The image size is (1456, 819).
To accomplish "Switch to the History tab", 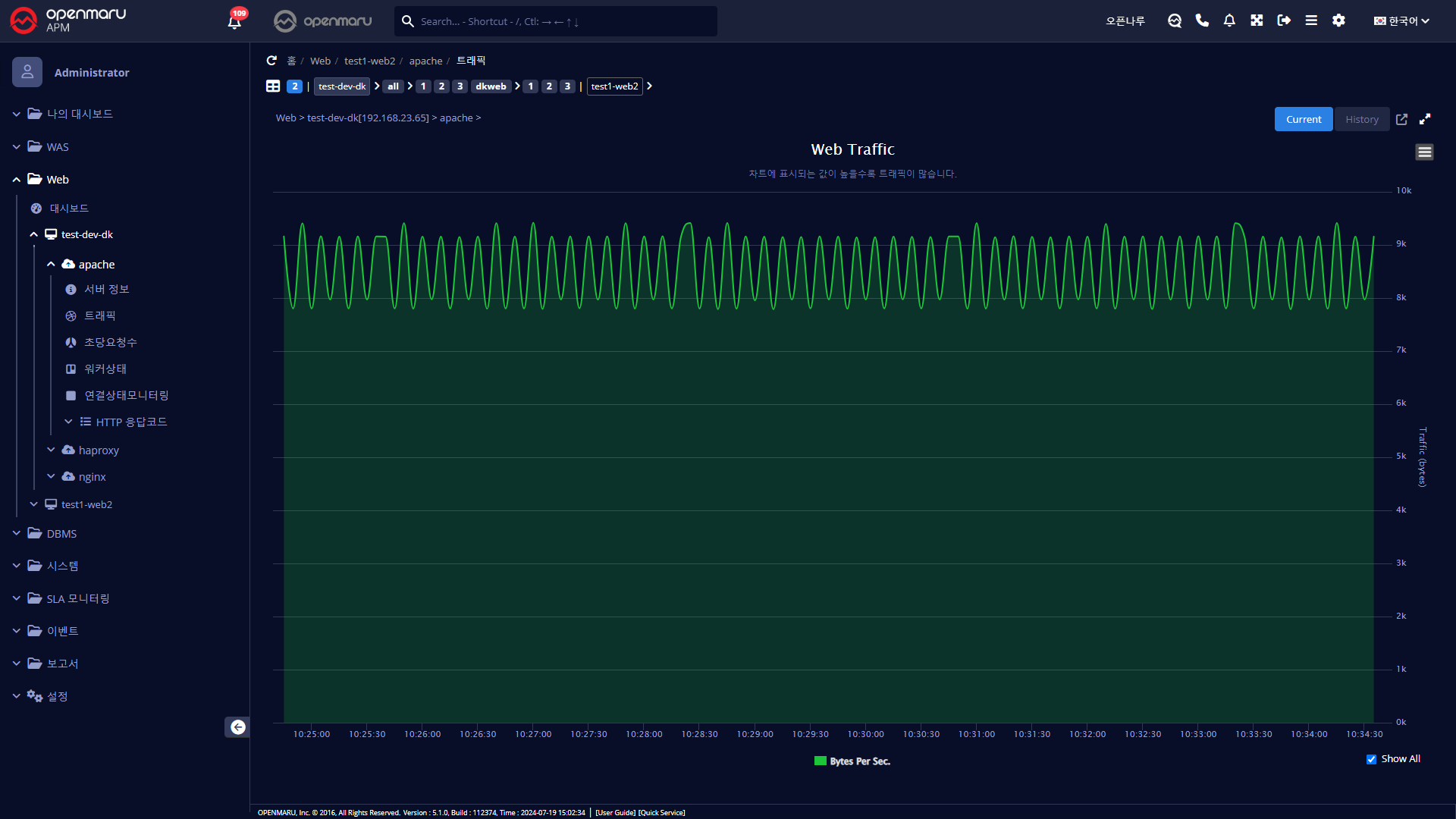I will 1362,119.
